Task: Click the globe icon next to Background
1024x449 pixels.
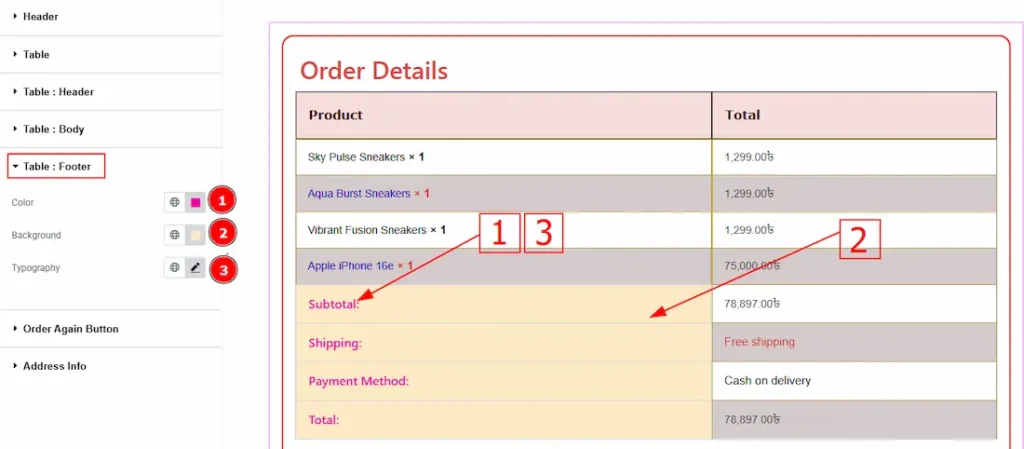Action: (x=174, y=235)
